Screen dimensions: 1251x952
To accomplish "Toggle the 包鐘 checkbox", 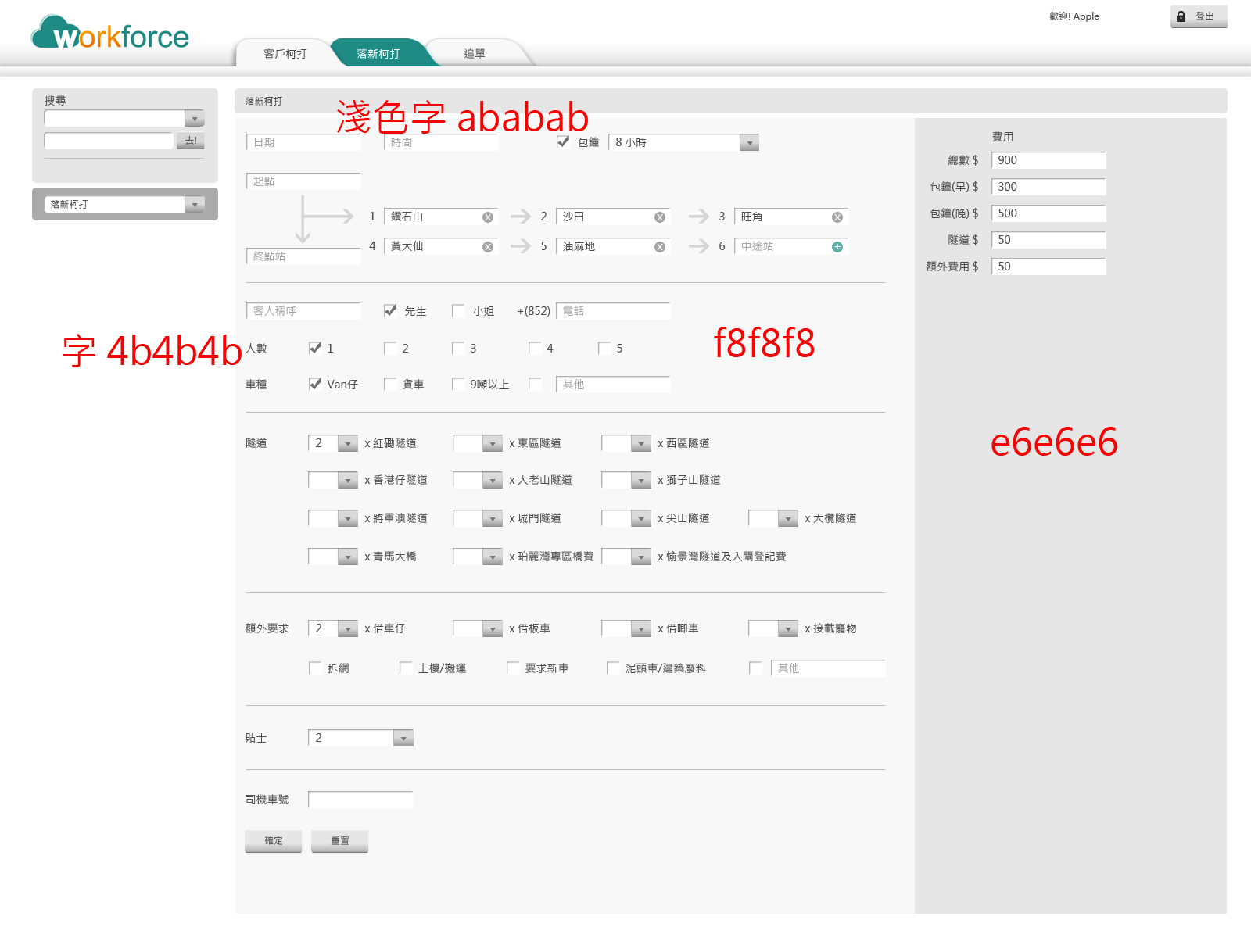I will tap(563, 142).
